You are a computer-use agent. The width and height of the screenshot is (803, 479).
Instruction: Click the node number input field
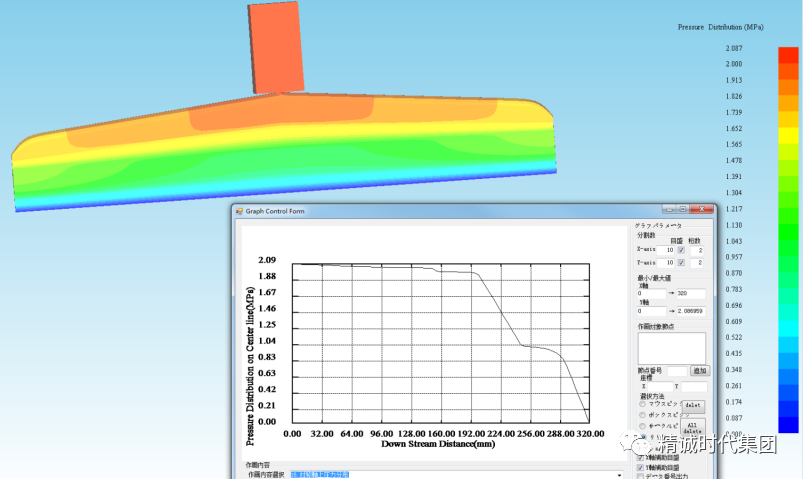[x=677, y=371]
